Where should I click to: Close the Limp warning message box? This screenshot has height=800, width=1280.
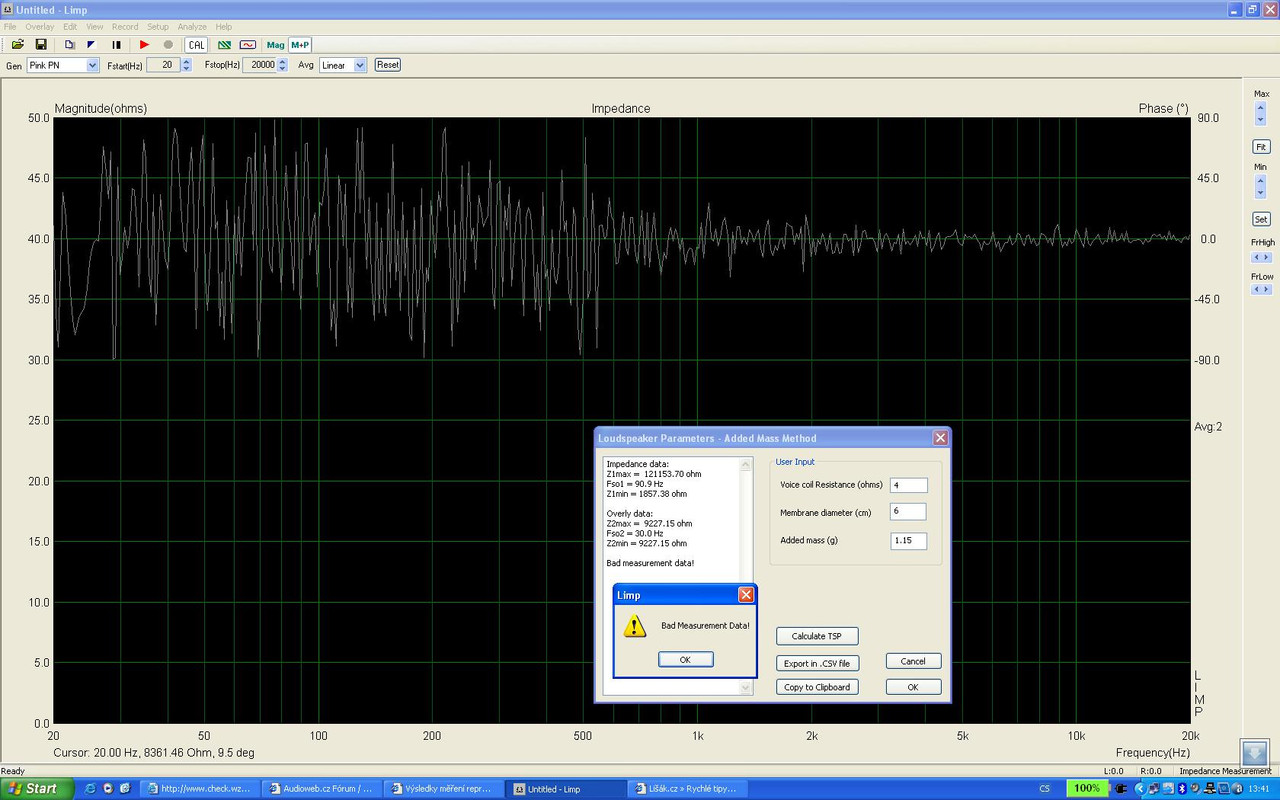[x=745, y=595]
